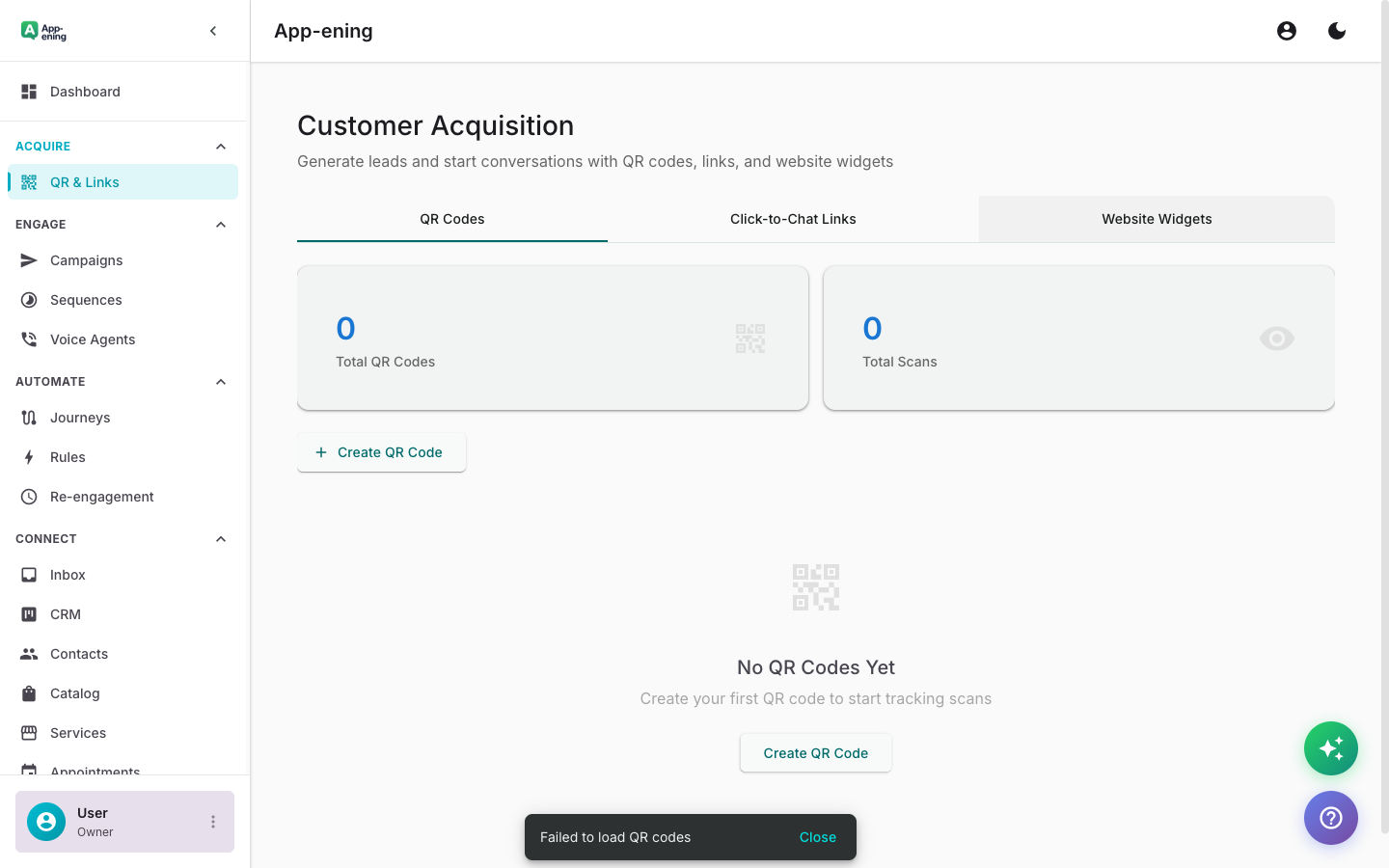Collapse the ACQUIRE section
Image resolution: width=1389 pixels, height=868 pixels.
(220, 146)
